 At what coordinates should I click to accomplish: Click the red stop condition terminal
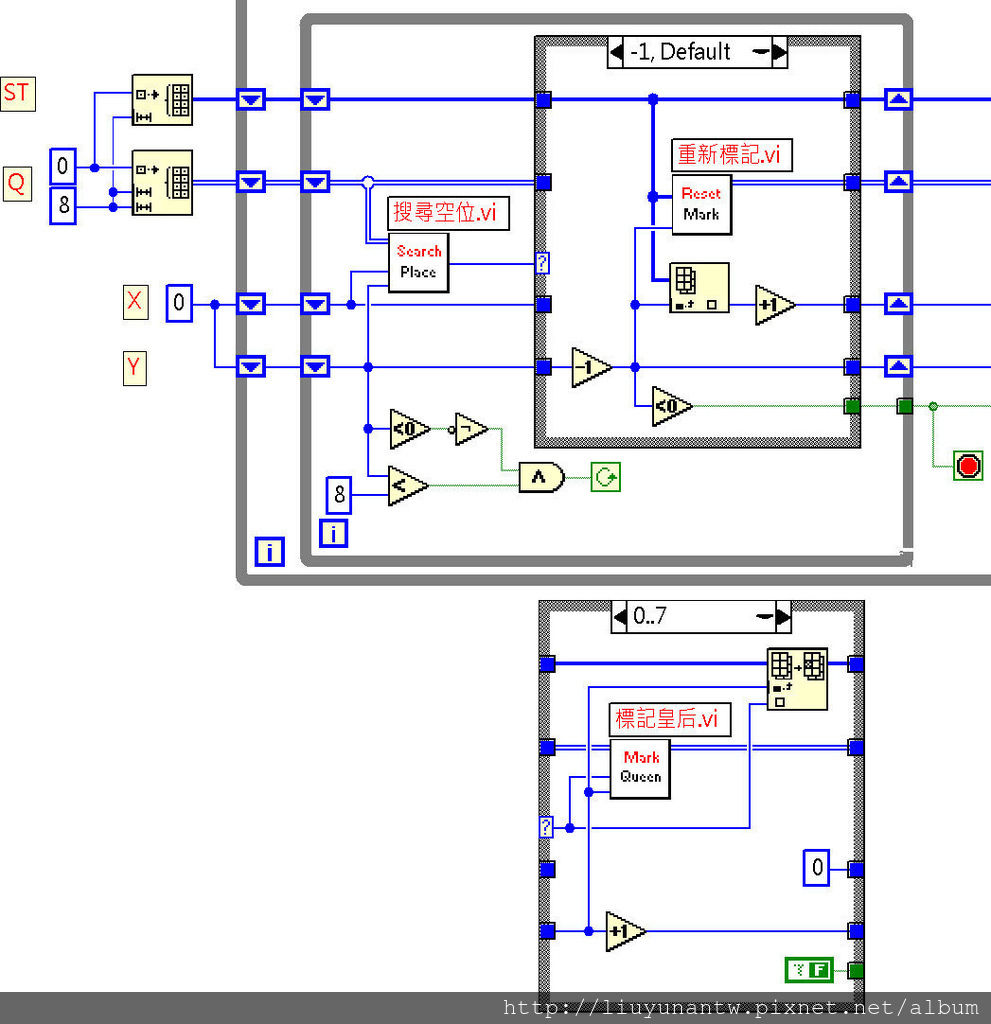968,466
